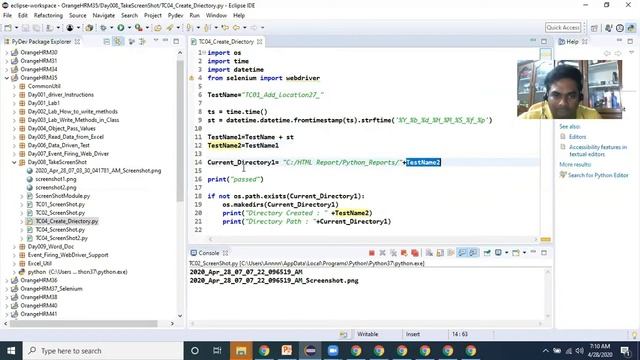The image size is (640, 360).
Task: Select the Help view tab
Action: pyautogui.click(x=572, y=42)
